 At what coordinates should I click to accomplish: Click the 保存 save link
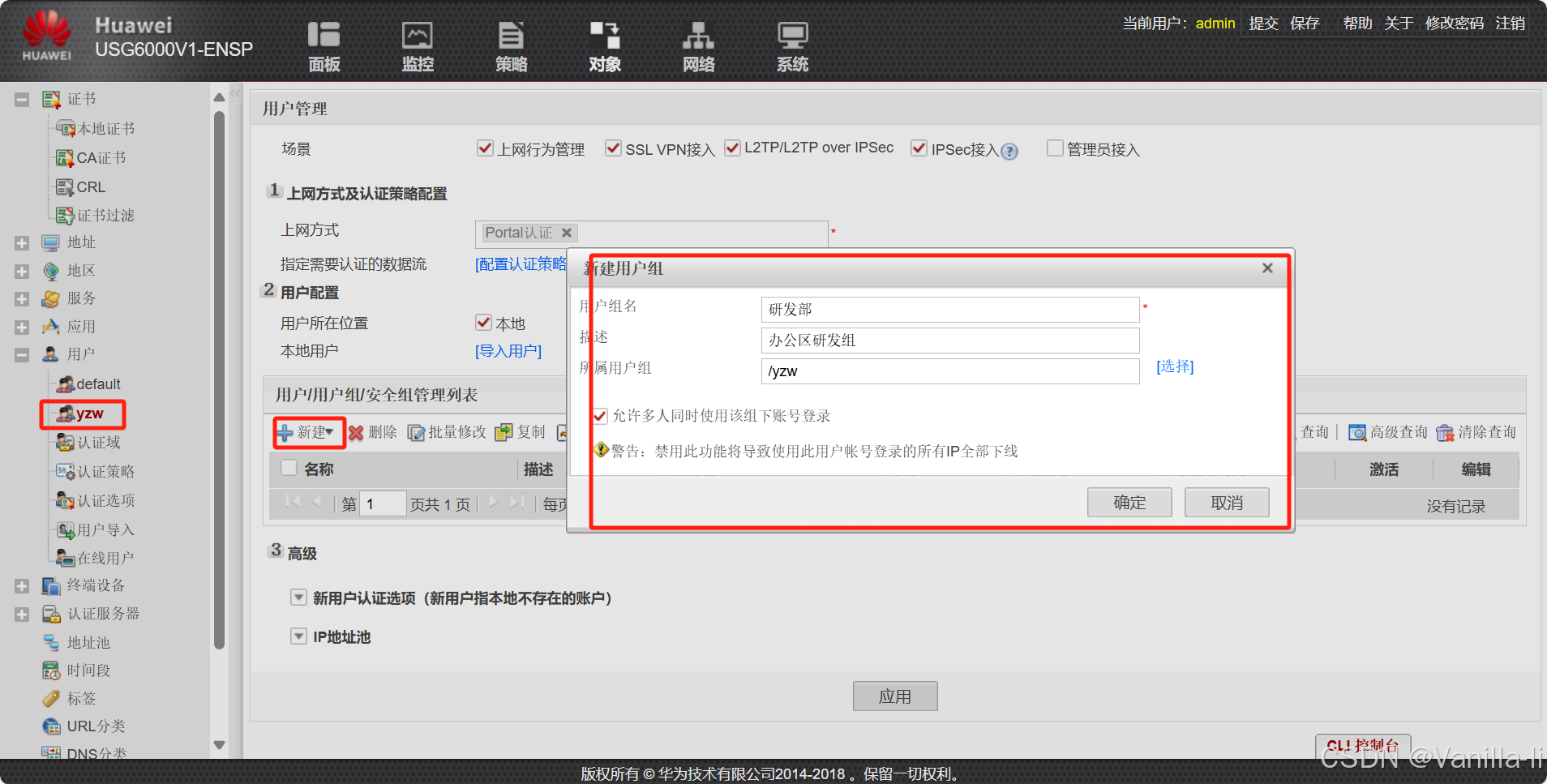click(1305, 24)
